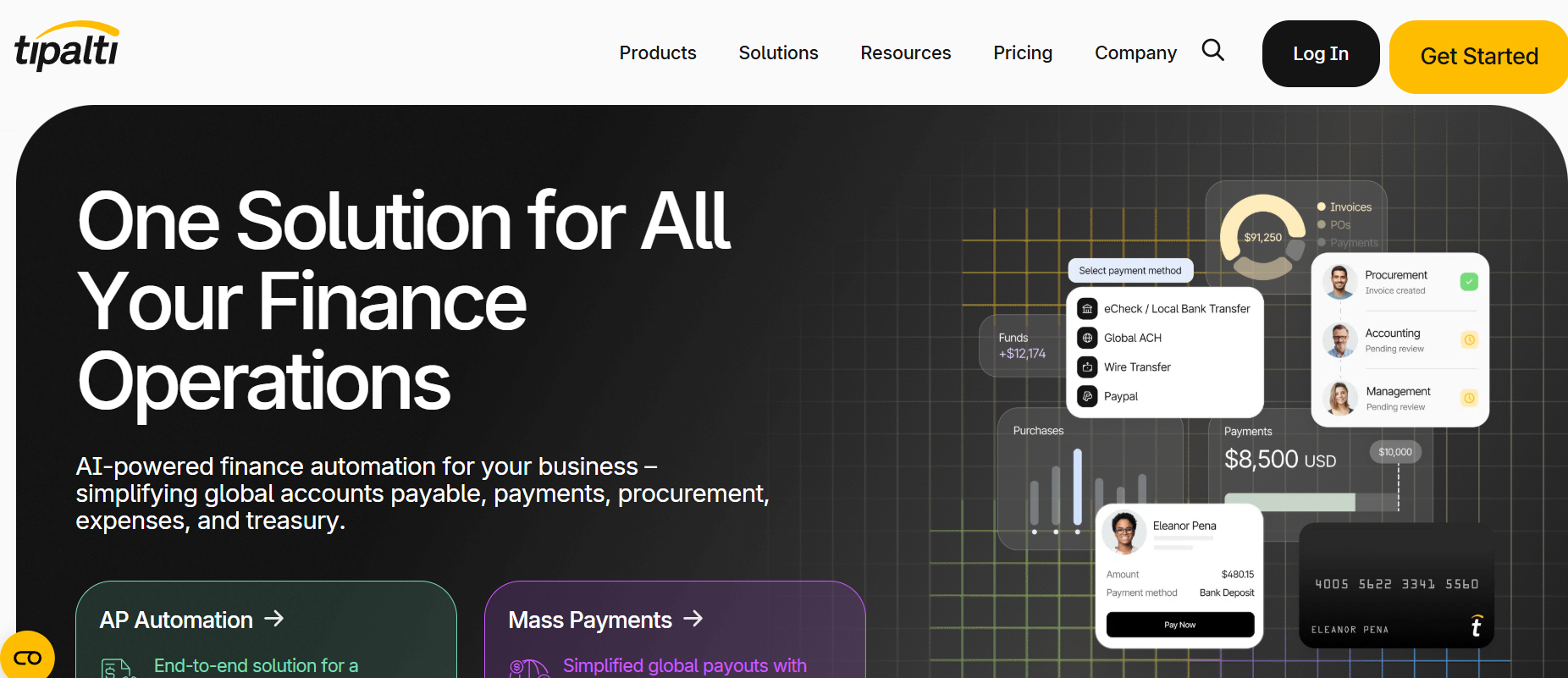Select the eCheck bank building icon

tap(1088, 309)
